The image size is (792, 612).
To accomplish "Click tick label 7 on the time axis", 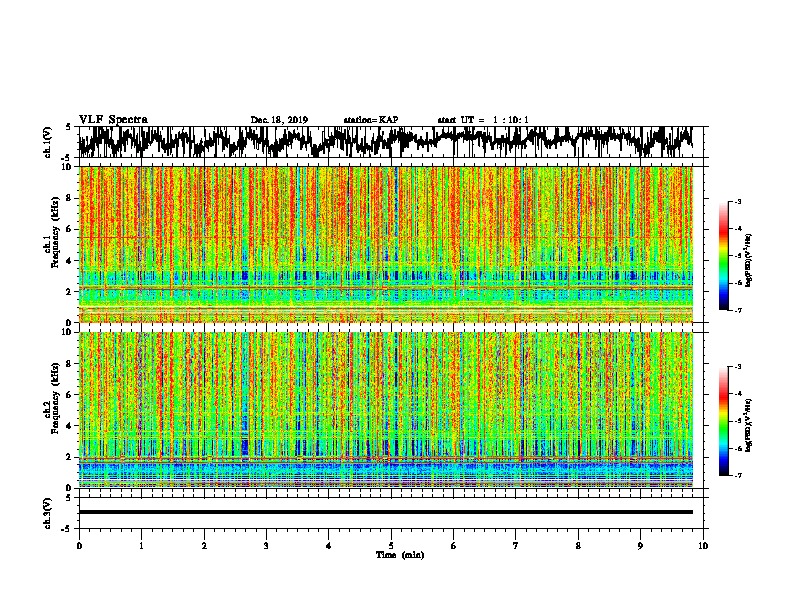I will [x=515, y=546].
